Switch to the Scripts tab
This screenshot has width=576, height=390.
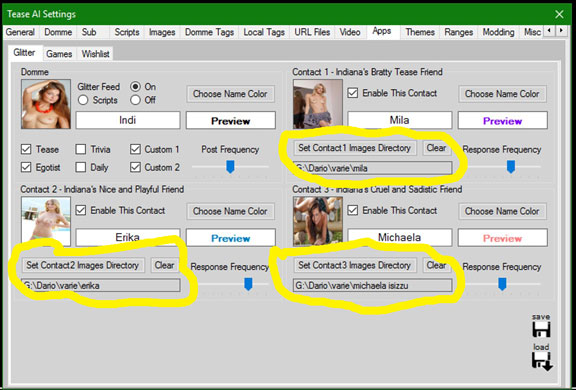coord(127,32)
